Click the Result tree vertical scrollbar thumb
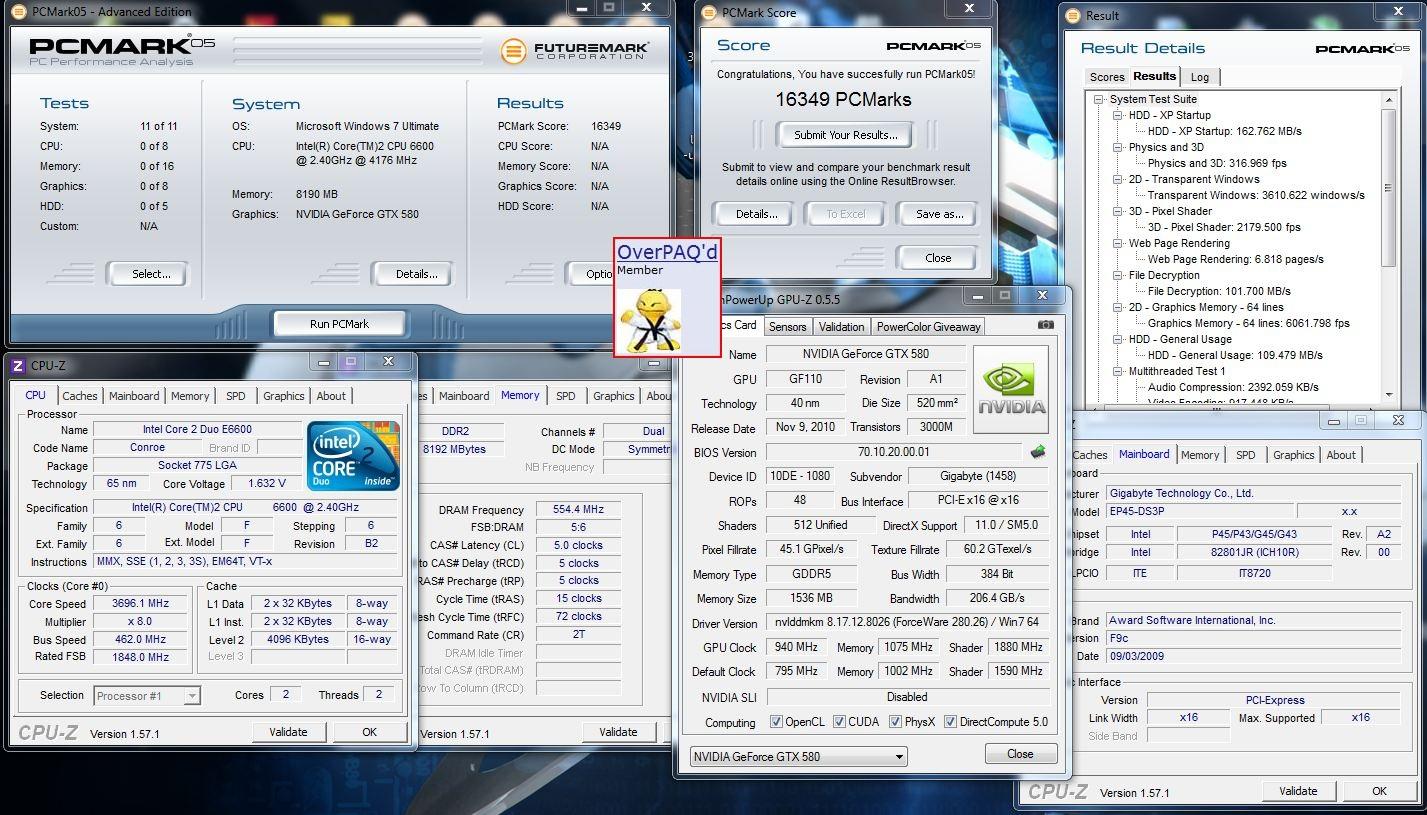 (1388, 187)
